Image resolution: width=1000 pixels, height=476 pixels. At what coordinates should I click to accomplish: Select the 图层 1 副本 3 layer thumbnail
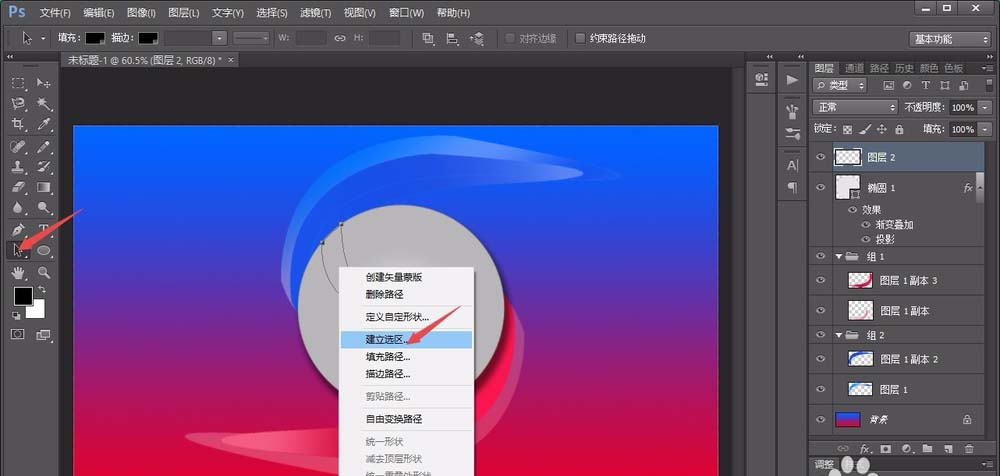click(860, 281)
